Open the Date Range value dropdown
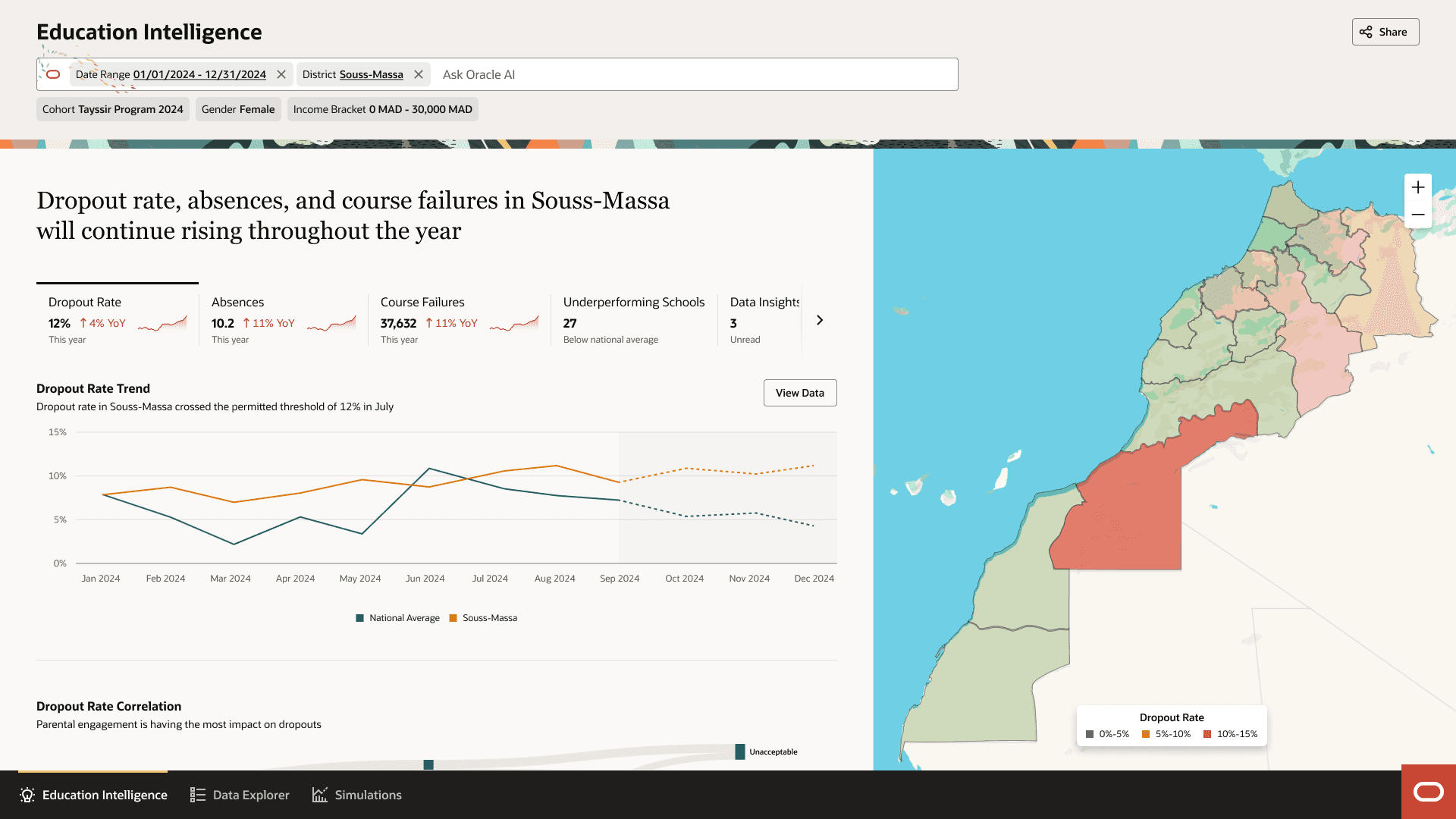Screen dimensions: 1456x819 pyautogui.click(x=199, y=74)
